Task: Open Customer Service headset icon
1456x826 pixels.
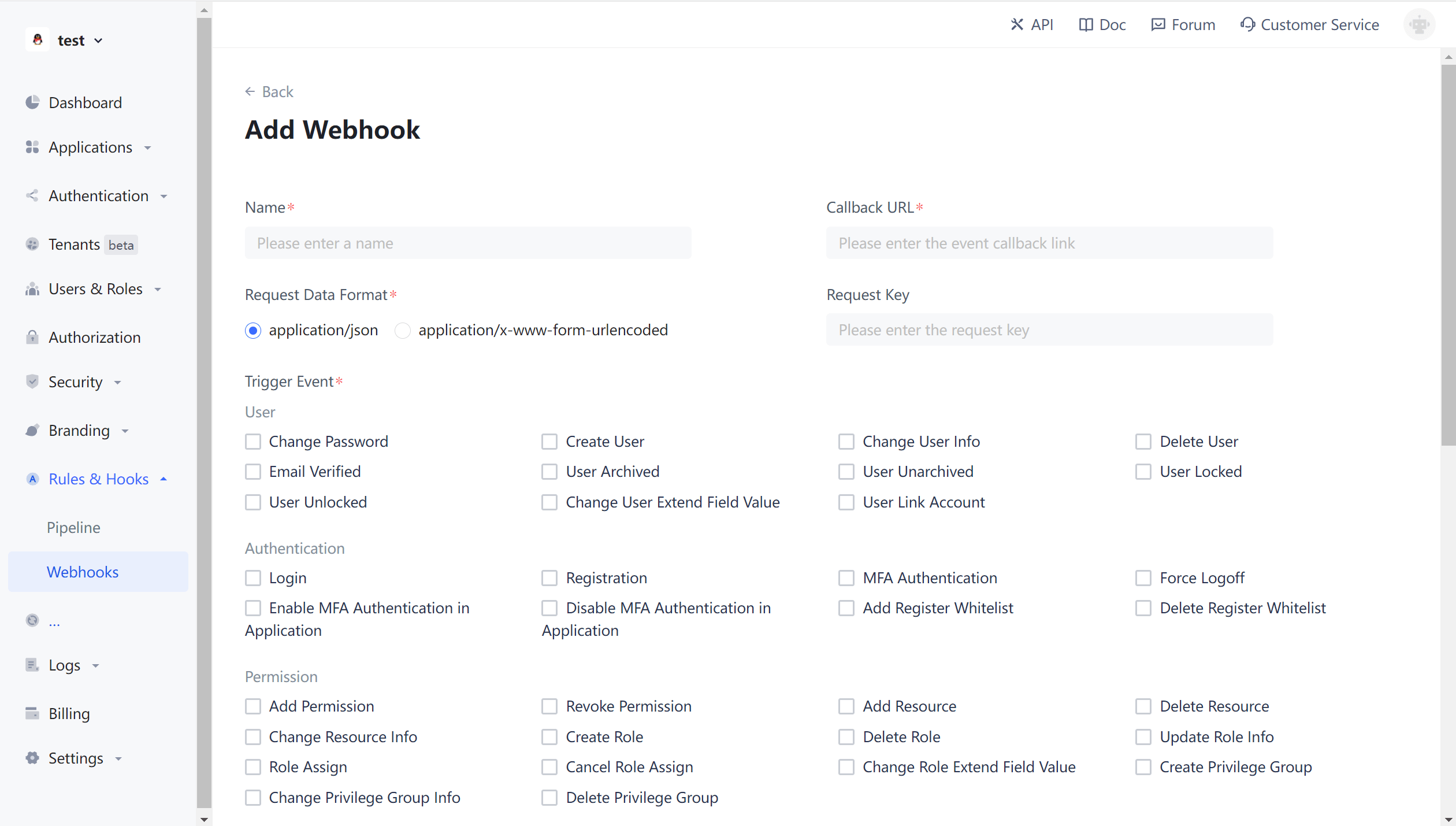Action: tap(1247, 24)
